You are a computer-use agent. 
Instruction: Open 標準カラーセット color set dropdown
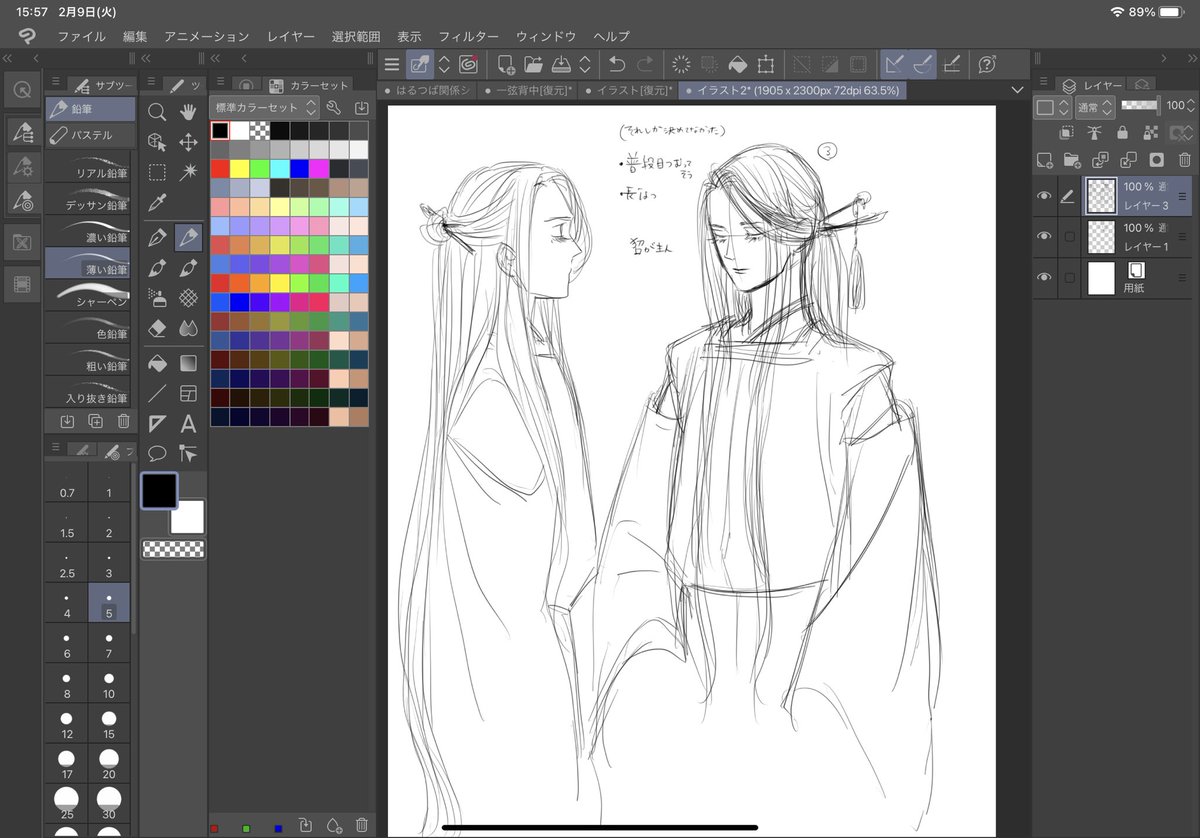coord(265,107)
